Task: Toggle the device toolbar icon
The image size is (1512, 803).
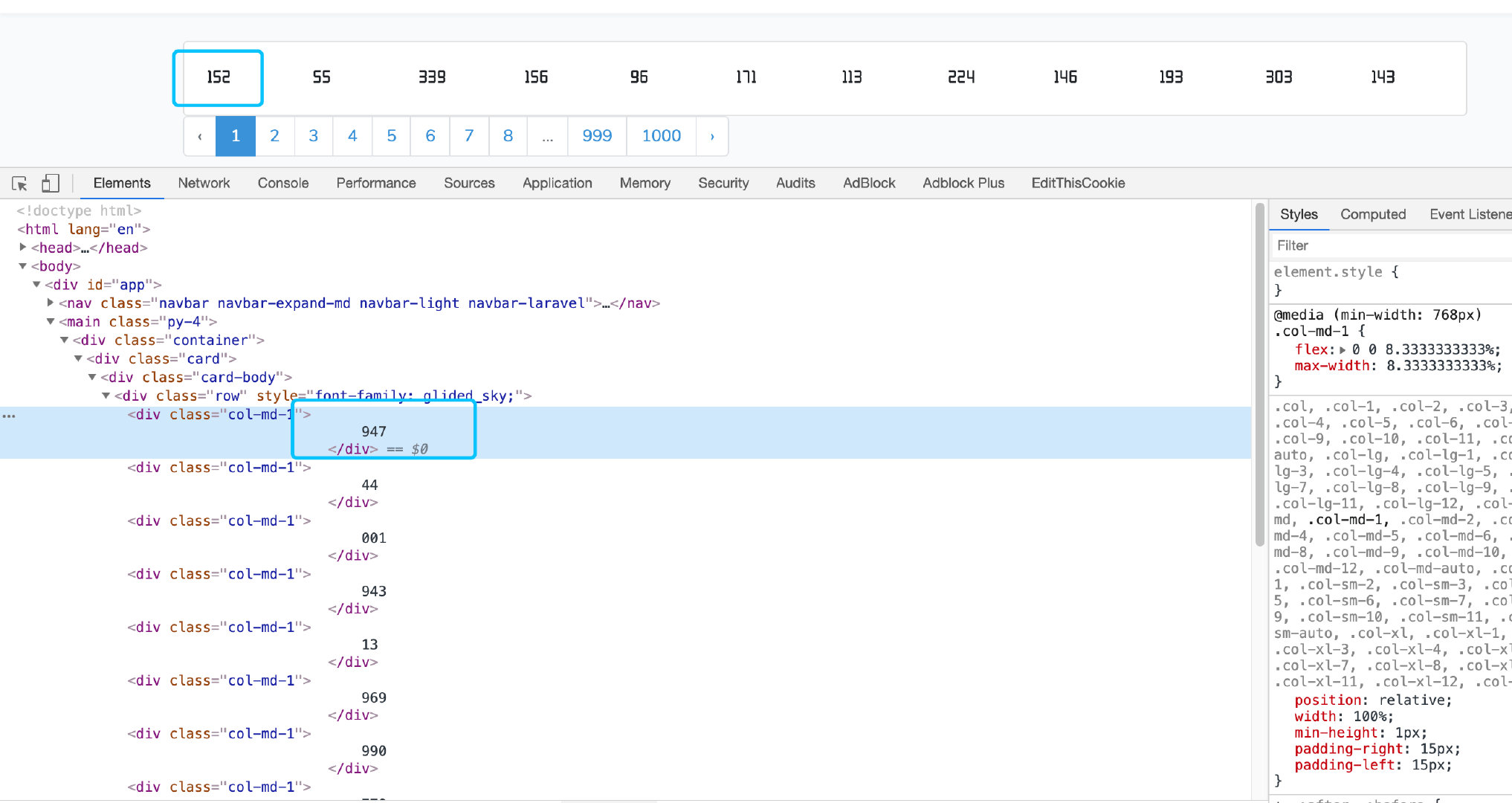Action: [50, 183]
